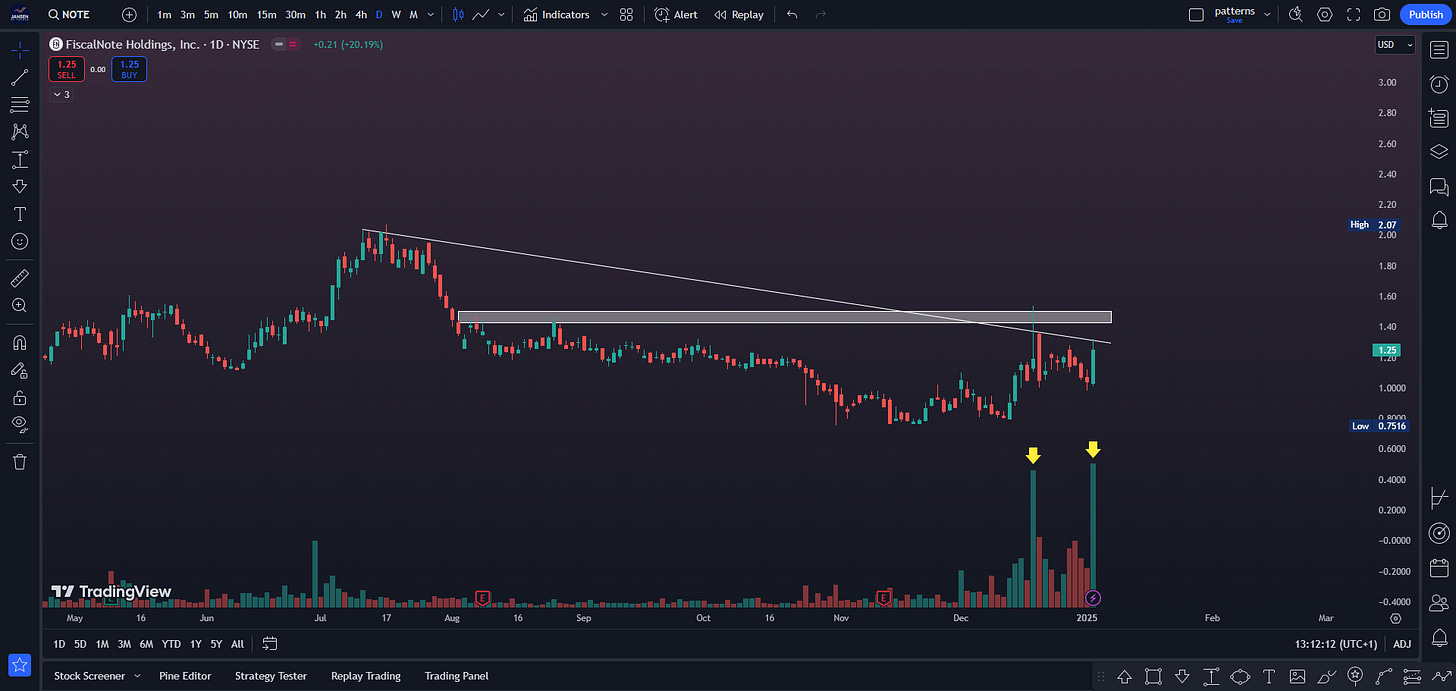
Task: Open the alerts clock panel
Action: 1439,84
